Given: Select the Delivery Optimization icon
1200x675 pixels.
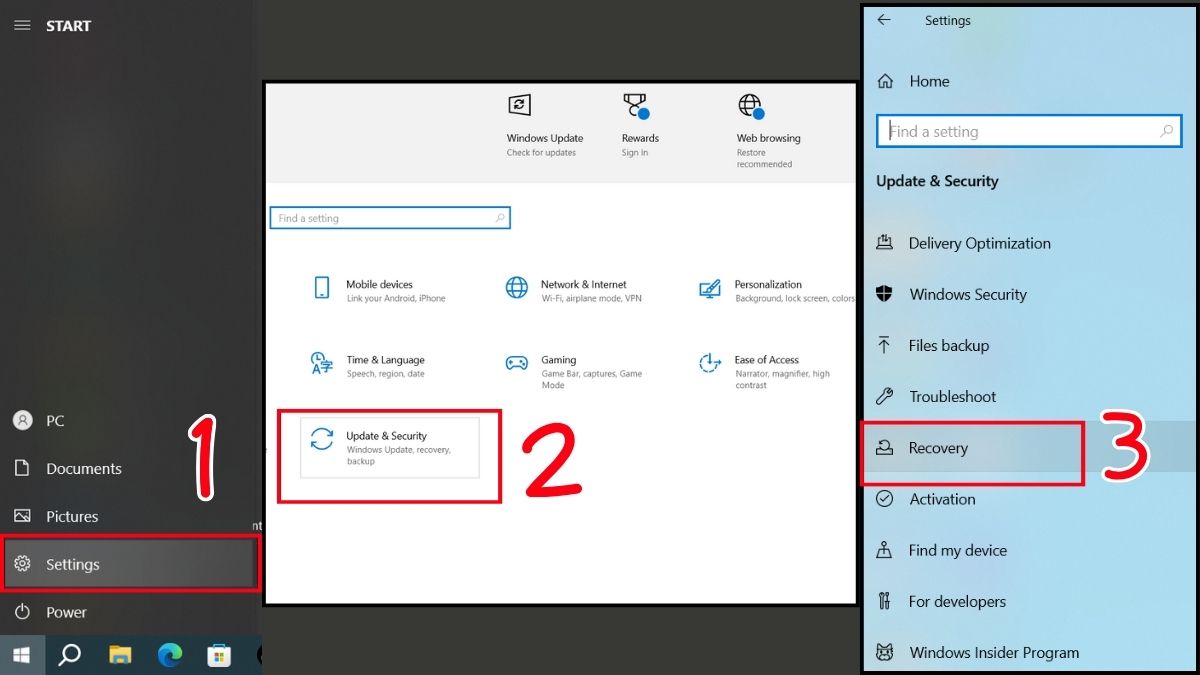Looking at the screenshot, I should tap(885, 243).
